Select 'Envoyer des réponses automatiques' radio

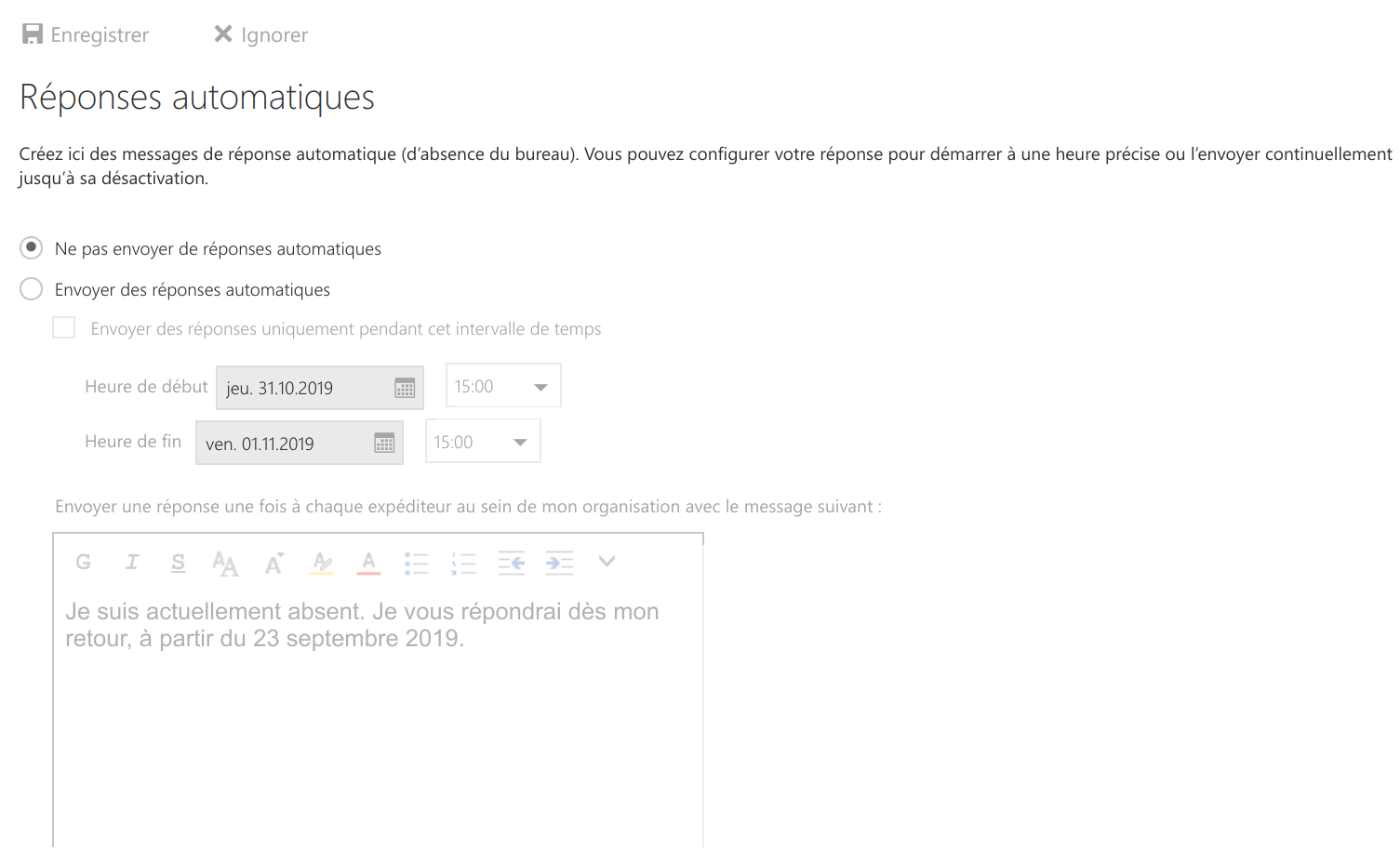(x=32, y=289)
